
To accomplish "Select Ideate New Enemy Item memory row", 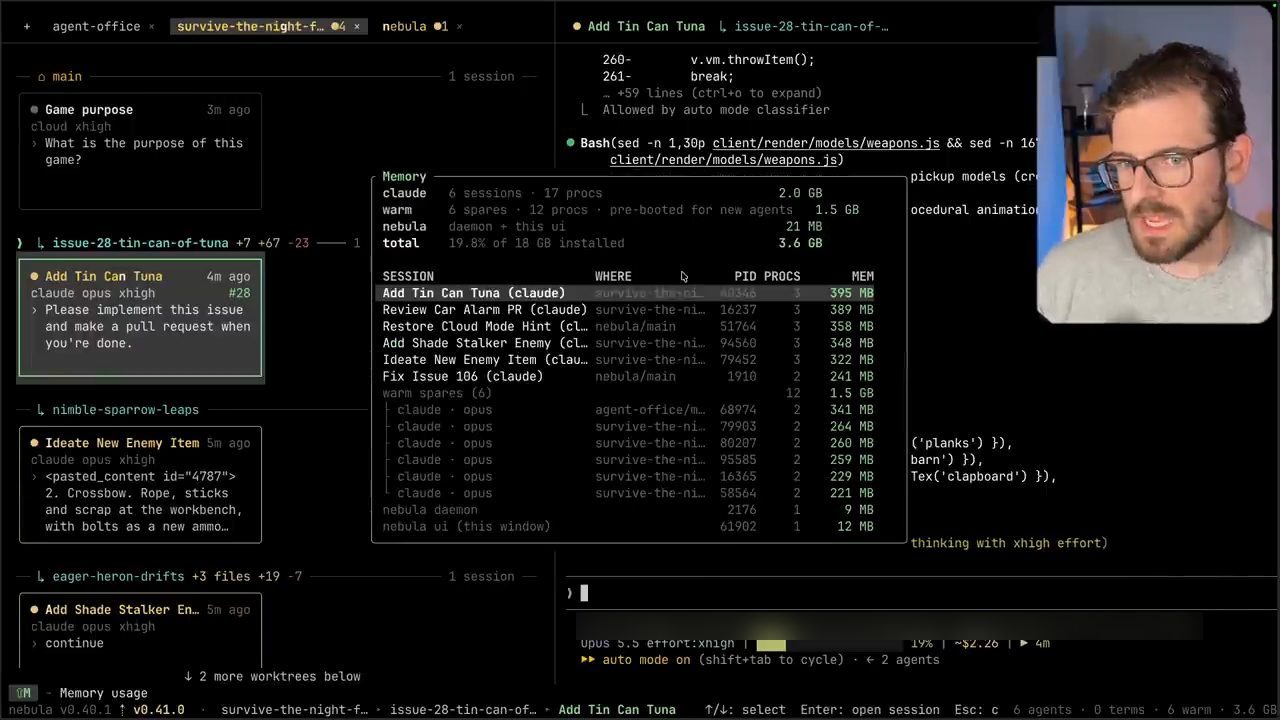I will 628,360.
